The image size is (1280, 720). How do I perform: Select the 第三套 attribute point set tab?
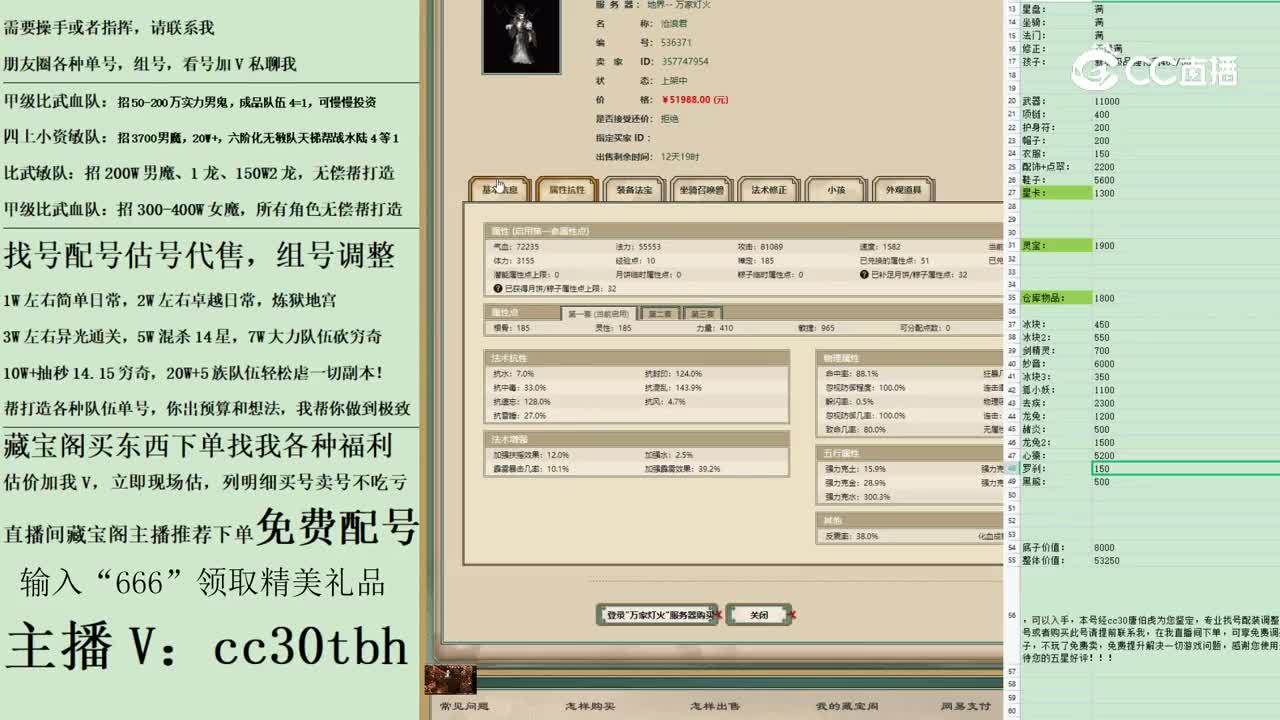703,314
